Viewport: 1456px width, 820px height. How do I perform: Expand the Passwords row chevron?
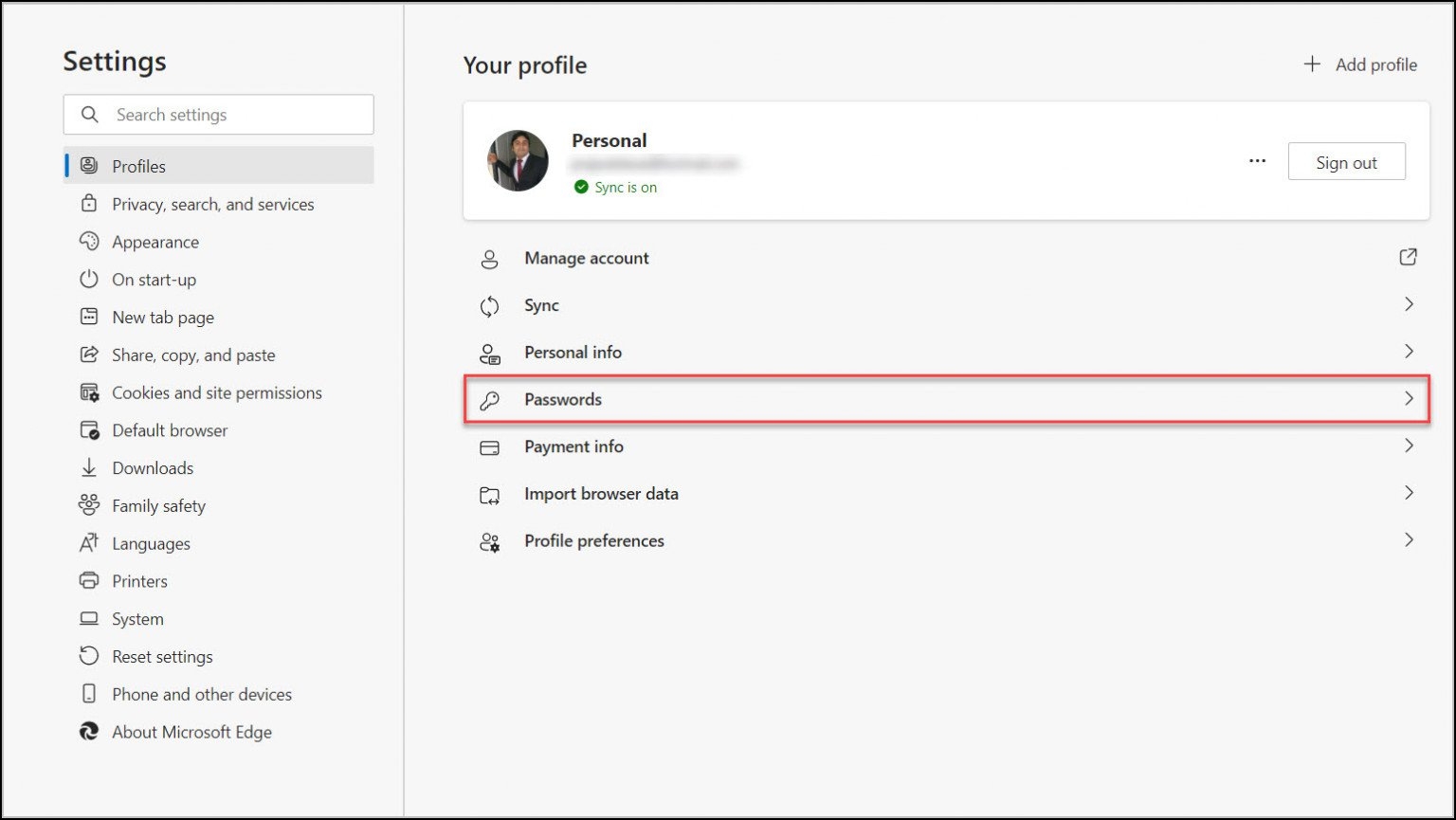click(x=1409, y=399)
